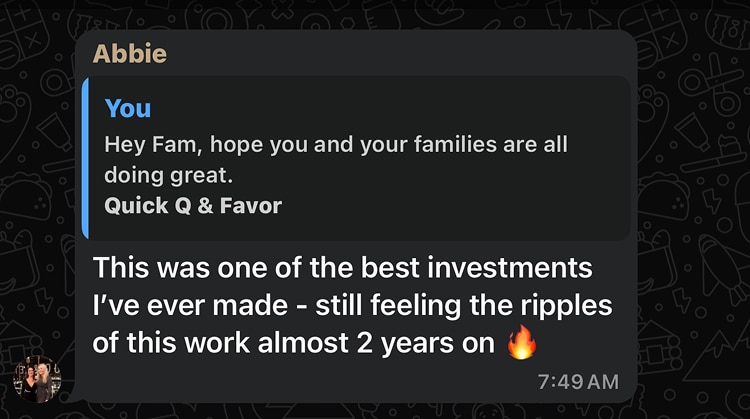The image size is (750, 419).
Task: Click the "still feeling the ripples" text
Action: pos(469,305)
